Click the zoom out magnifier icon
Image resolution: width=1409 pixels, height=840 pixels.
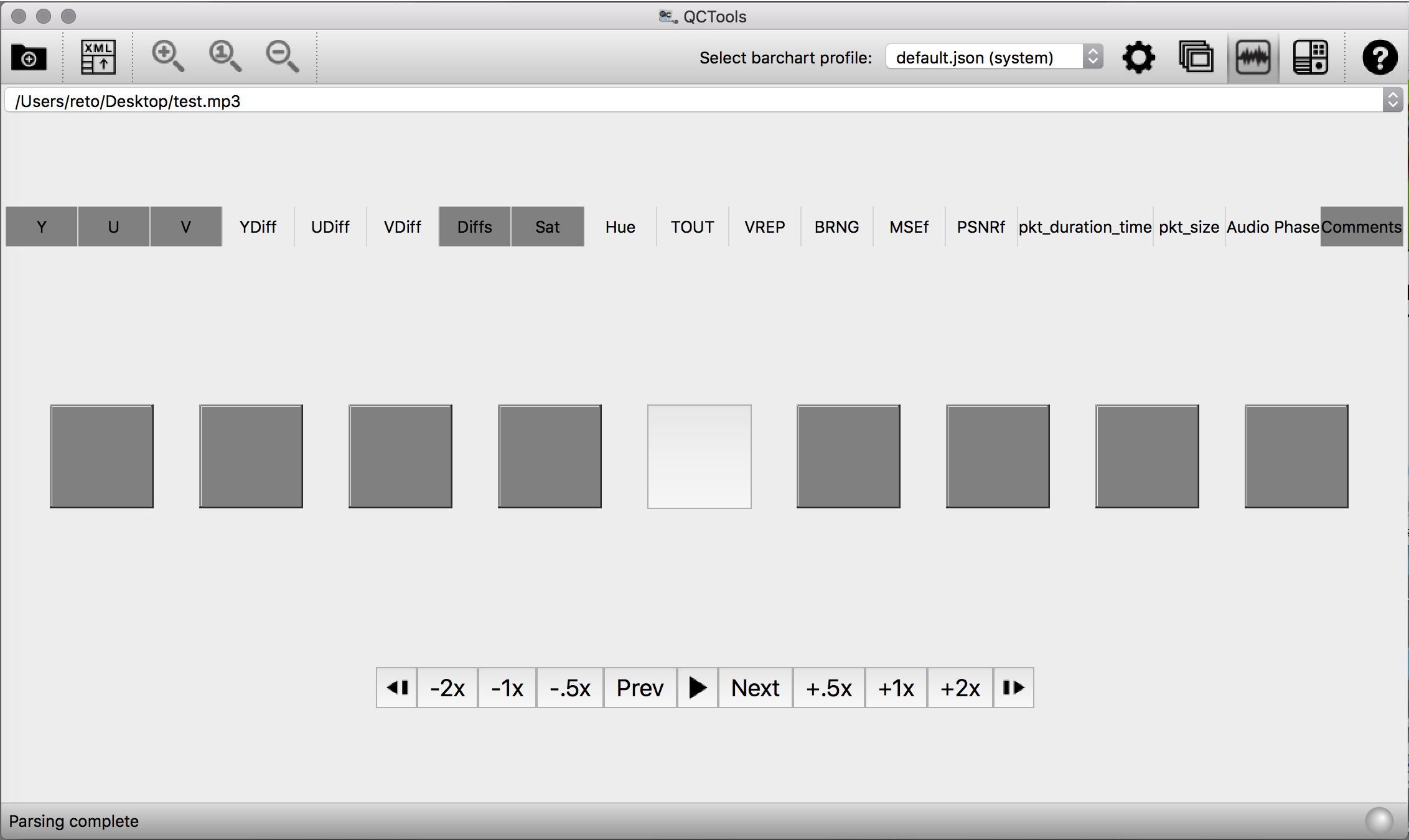pyautogui.click(x=282, y=57)
